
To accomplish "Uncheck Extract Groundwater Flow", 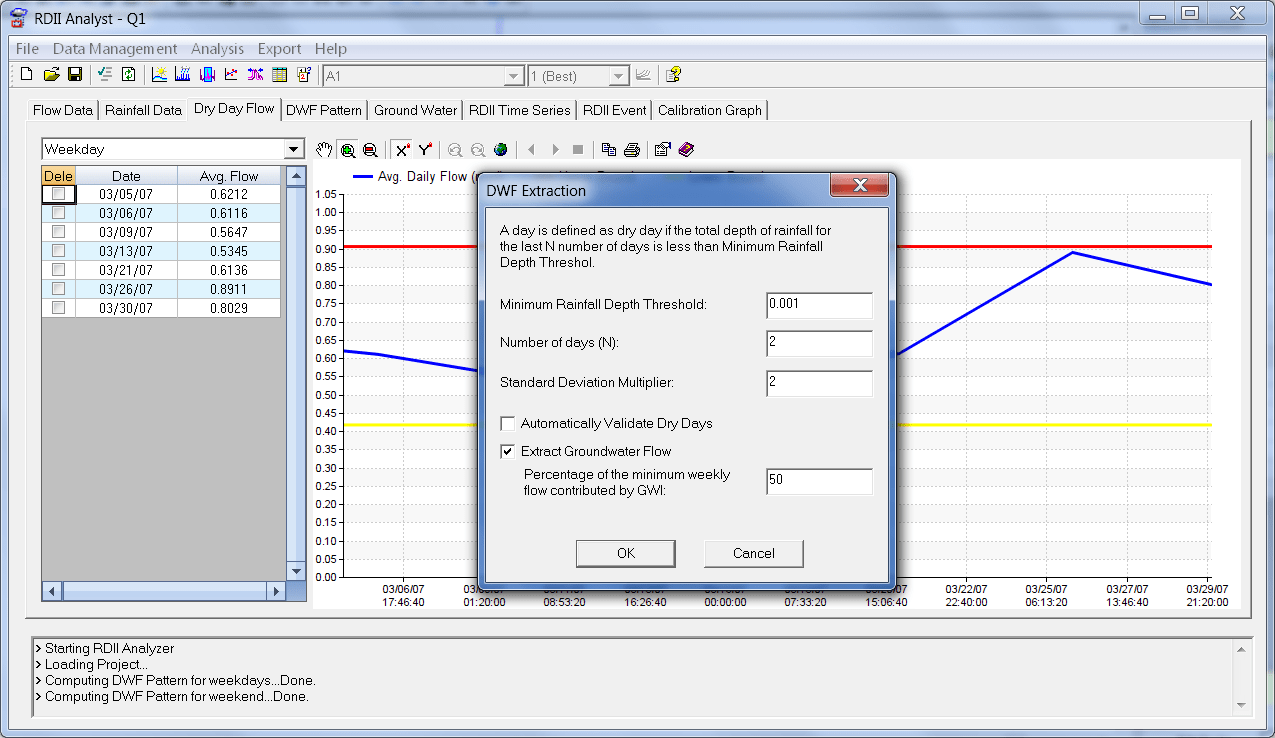I will [508, 451].
